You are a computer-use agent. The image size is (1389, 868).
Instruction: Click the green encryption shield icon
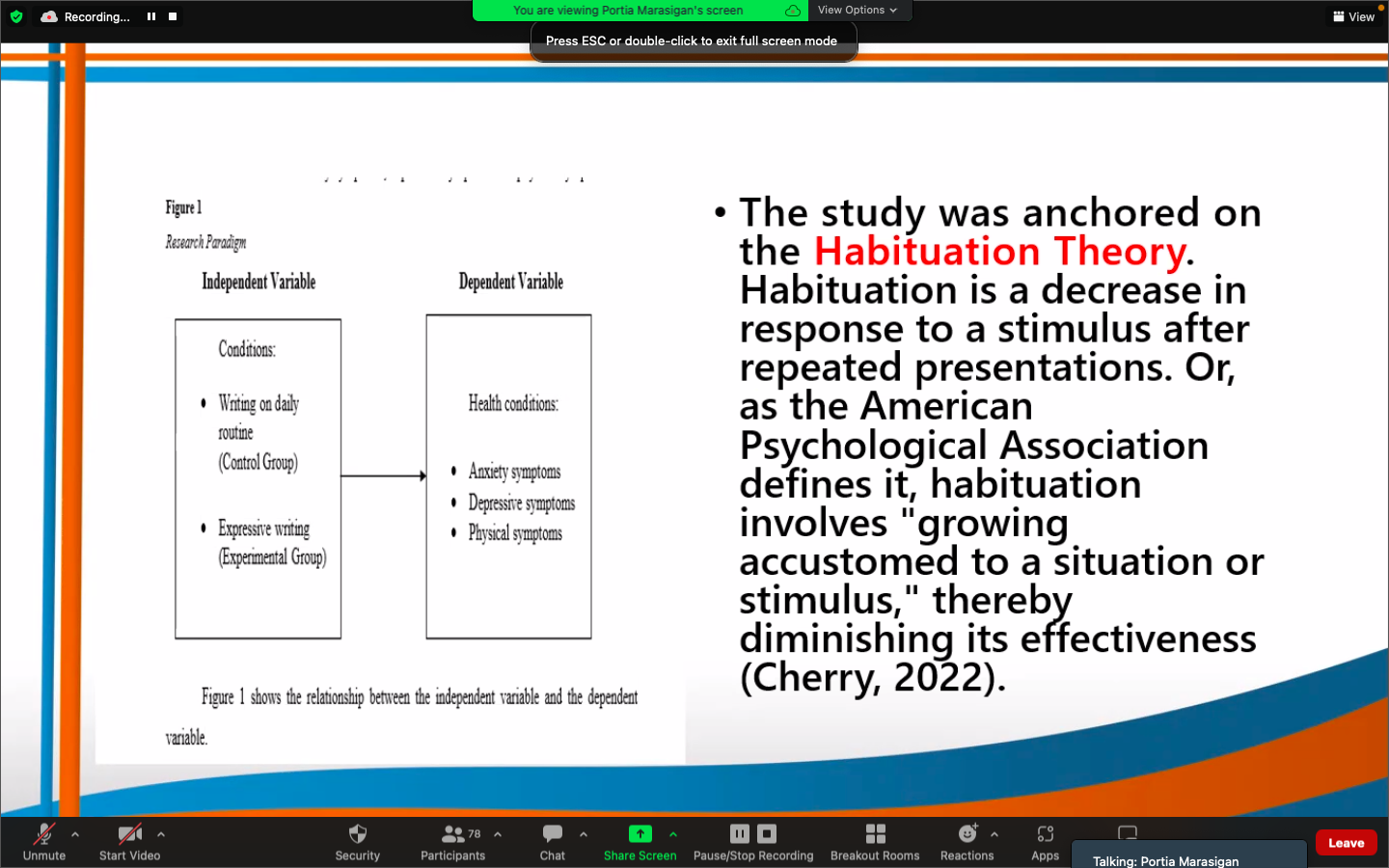(x=16, y=16)
